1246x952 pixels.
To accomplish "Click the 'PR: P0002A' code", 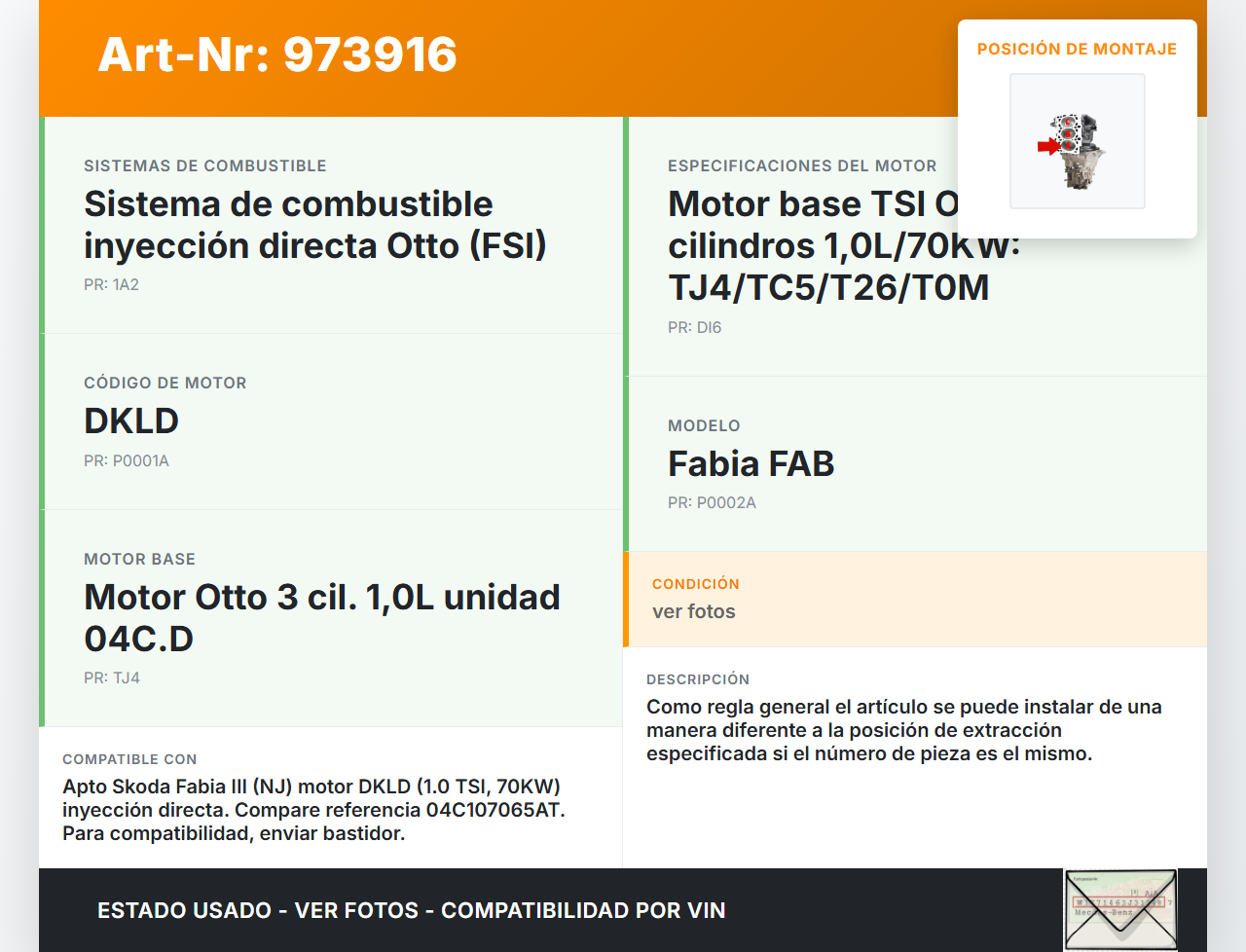I will point(712,503).
